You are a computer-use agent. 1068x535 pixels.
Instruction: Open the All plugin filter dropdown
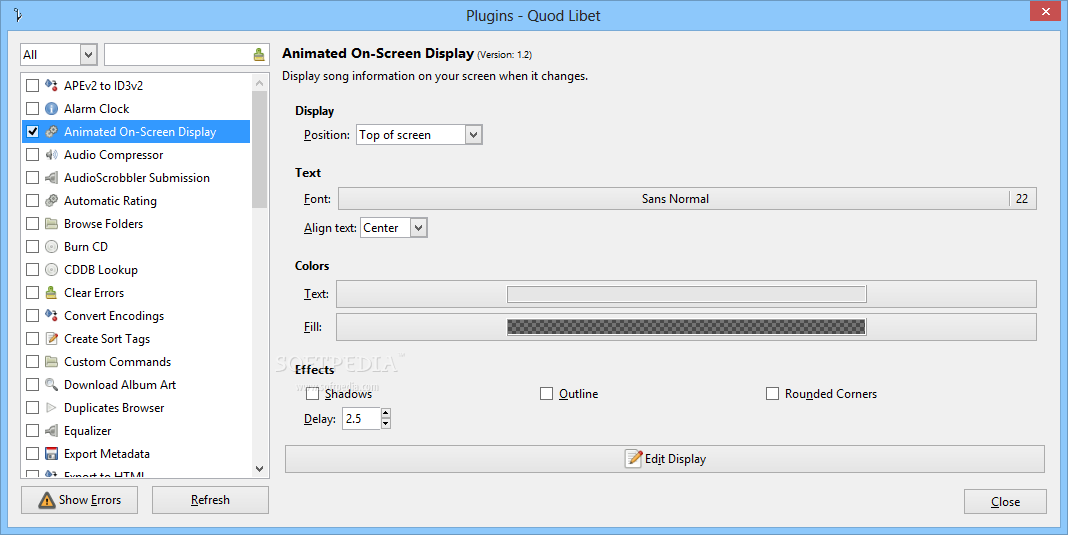[x=59, y=55]
